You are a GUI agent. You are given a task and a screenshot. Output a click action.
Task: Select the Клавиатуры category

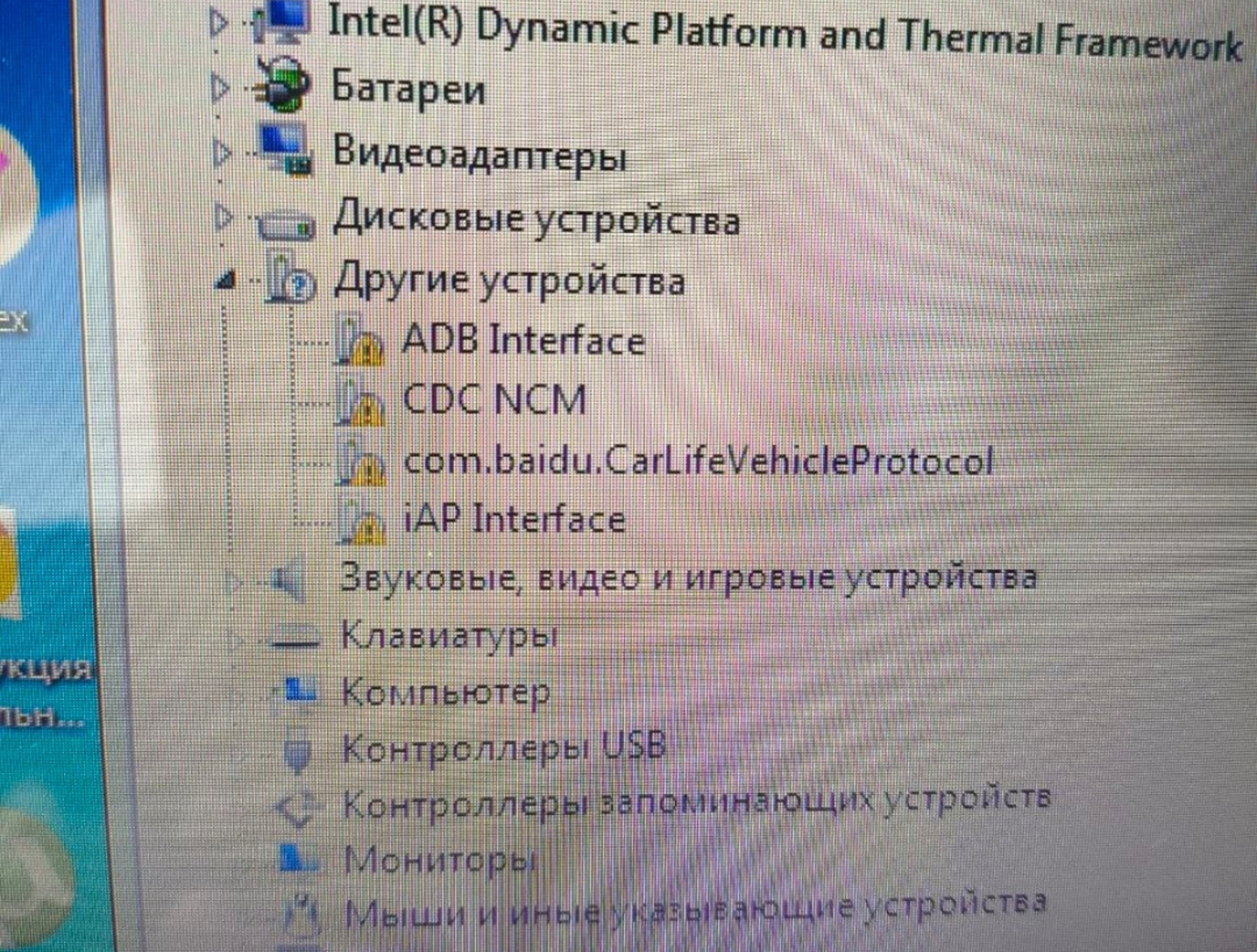(449, 635)
